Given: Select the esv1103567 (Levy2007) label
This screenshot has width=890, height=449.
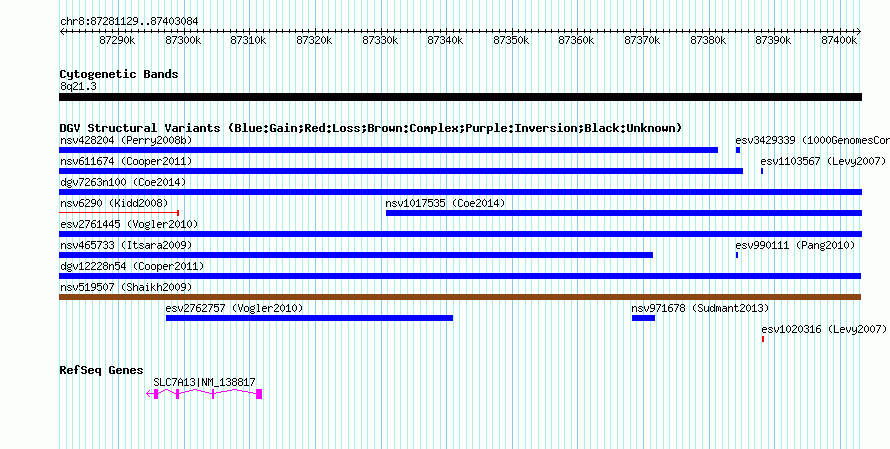Looking at the screenshot, I should pos(823,161).
